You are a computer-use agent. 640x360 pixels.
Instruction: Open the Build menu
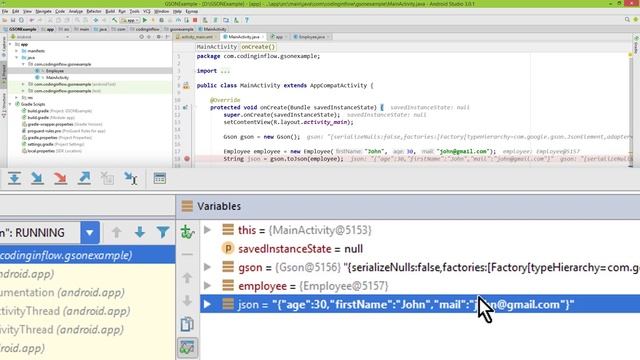point(110,11)
